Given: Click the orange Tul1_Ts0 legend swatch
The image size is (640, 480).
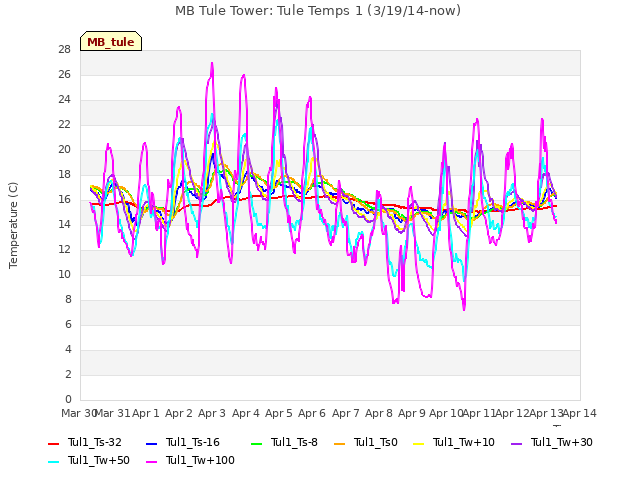Looking at the screenshot, I should 340,443.
